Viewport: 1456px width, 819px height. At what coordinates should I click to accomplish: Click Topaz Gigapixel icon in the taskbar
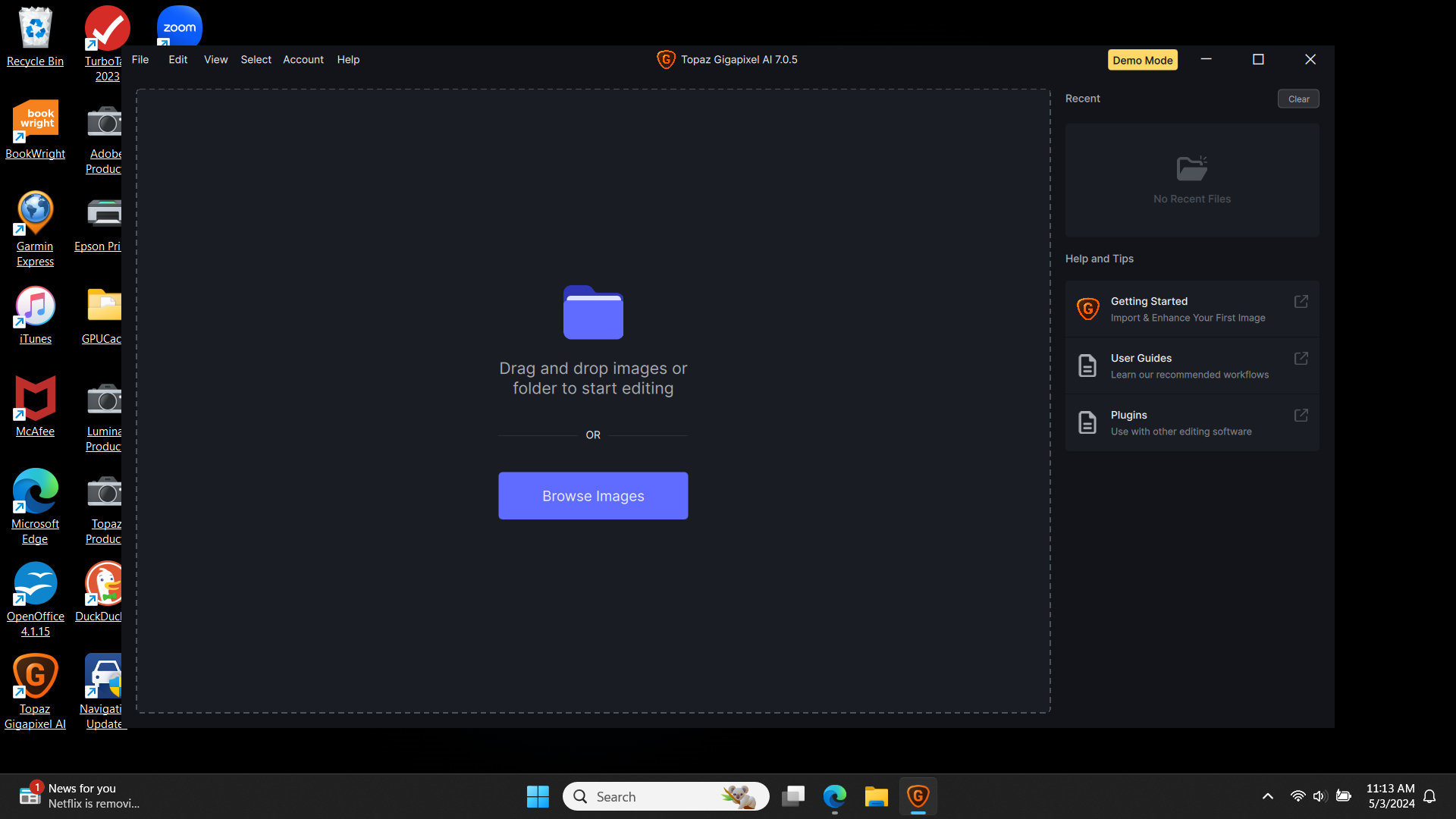pyautogui.click(x=918, y=796)
